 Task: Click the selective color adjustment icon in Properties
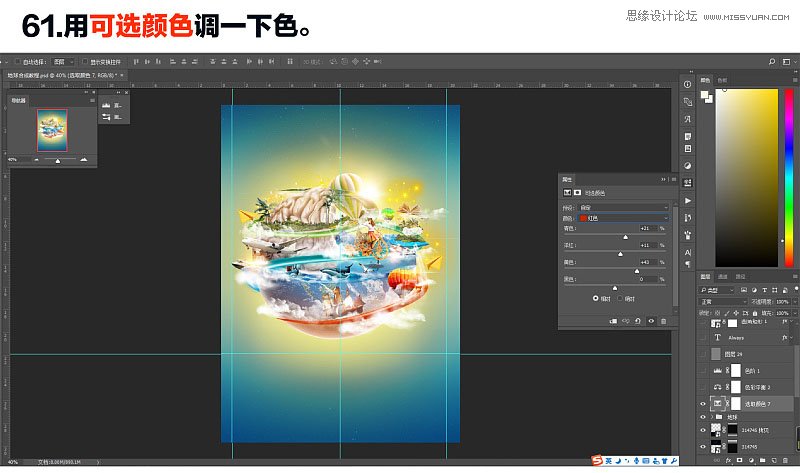(x=567, y=193)
